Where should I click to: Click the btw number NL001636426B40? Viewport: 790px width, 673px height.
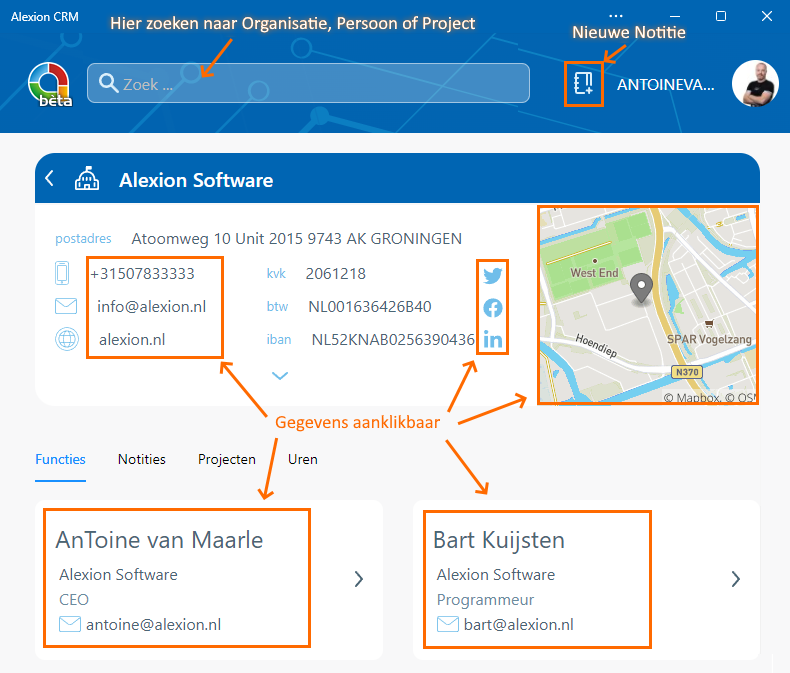pos(370,307)
